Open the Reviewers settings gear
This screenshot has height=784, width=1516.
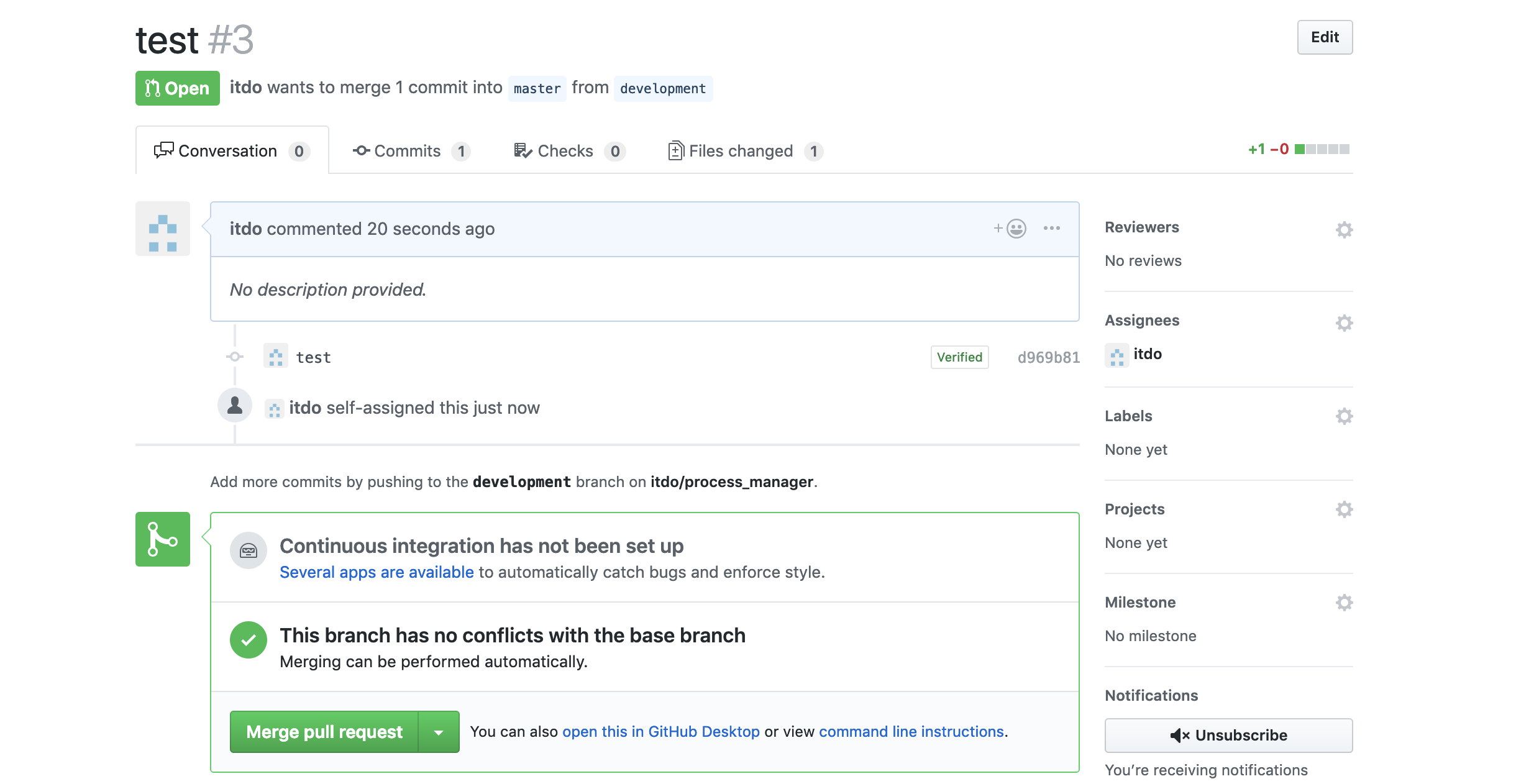1344,229
